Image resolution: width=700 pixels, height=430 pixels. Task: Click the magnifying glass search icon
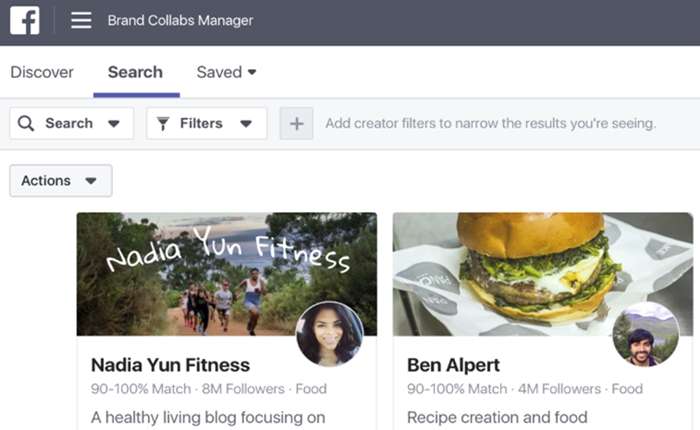26,123
